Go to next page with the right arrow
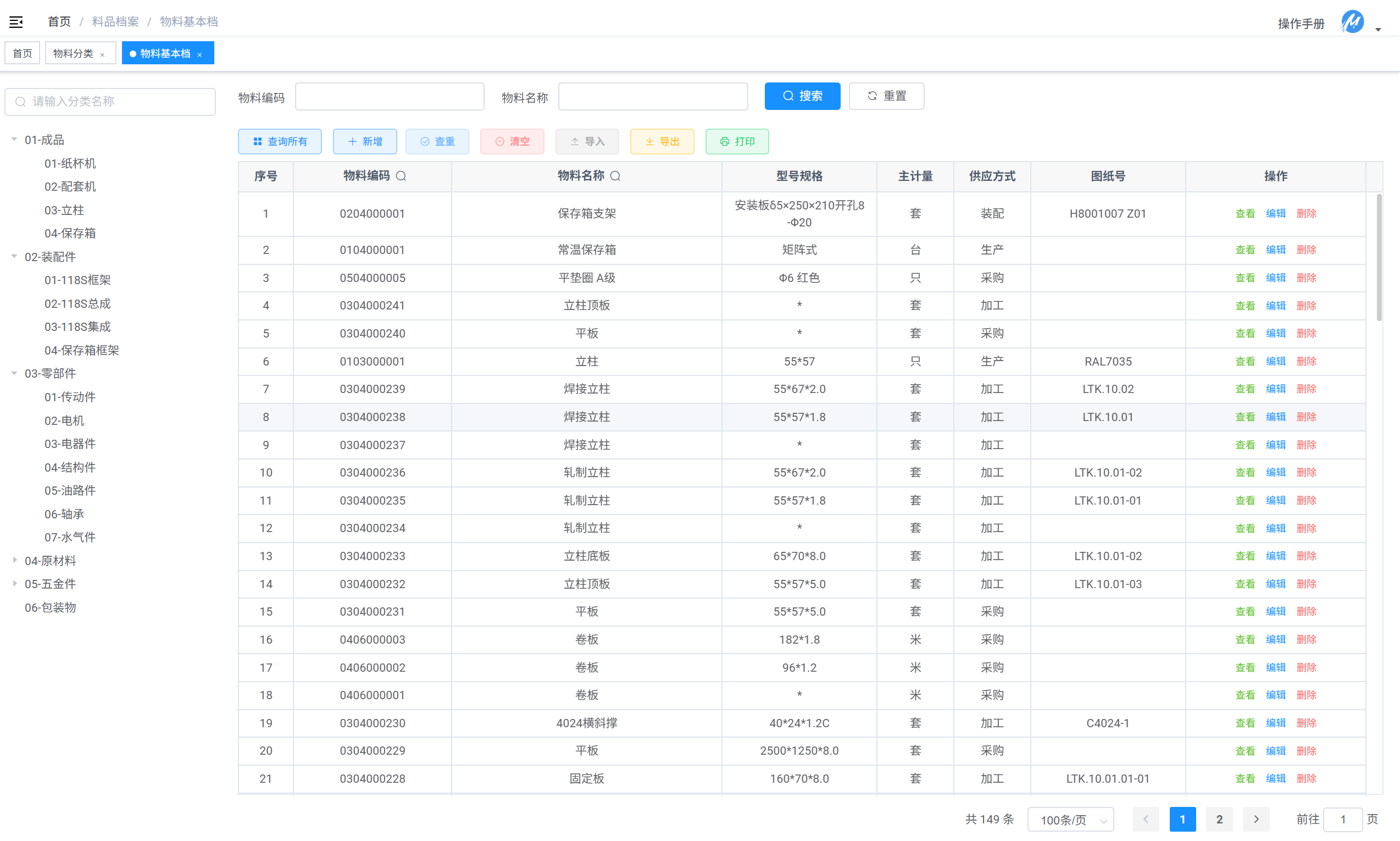 (x=1255, y=819)
